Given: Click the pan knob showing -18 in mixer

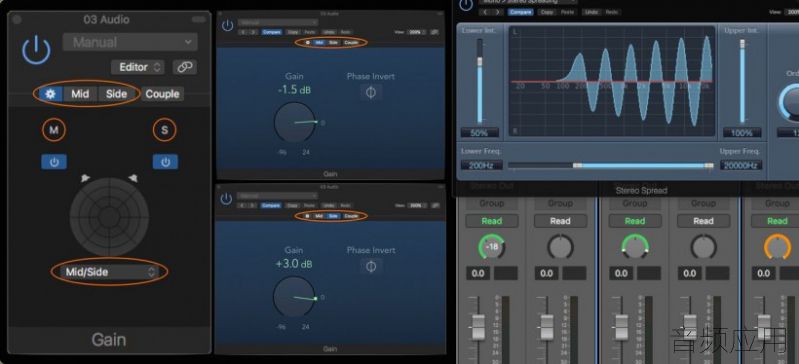Looking at the screenshot, I should [x=492, y=247].
